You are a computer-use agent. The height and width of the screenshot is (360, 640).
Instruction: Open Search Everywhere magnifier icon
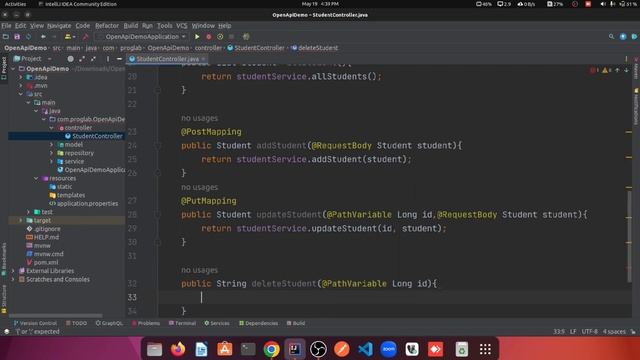click(611, 37)
